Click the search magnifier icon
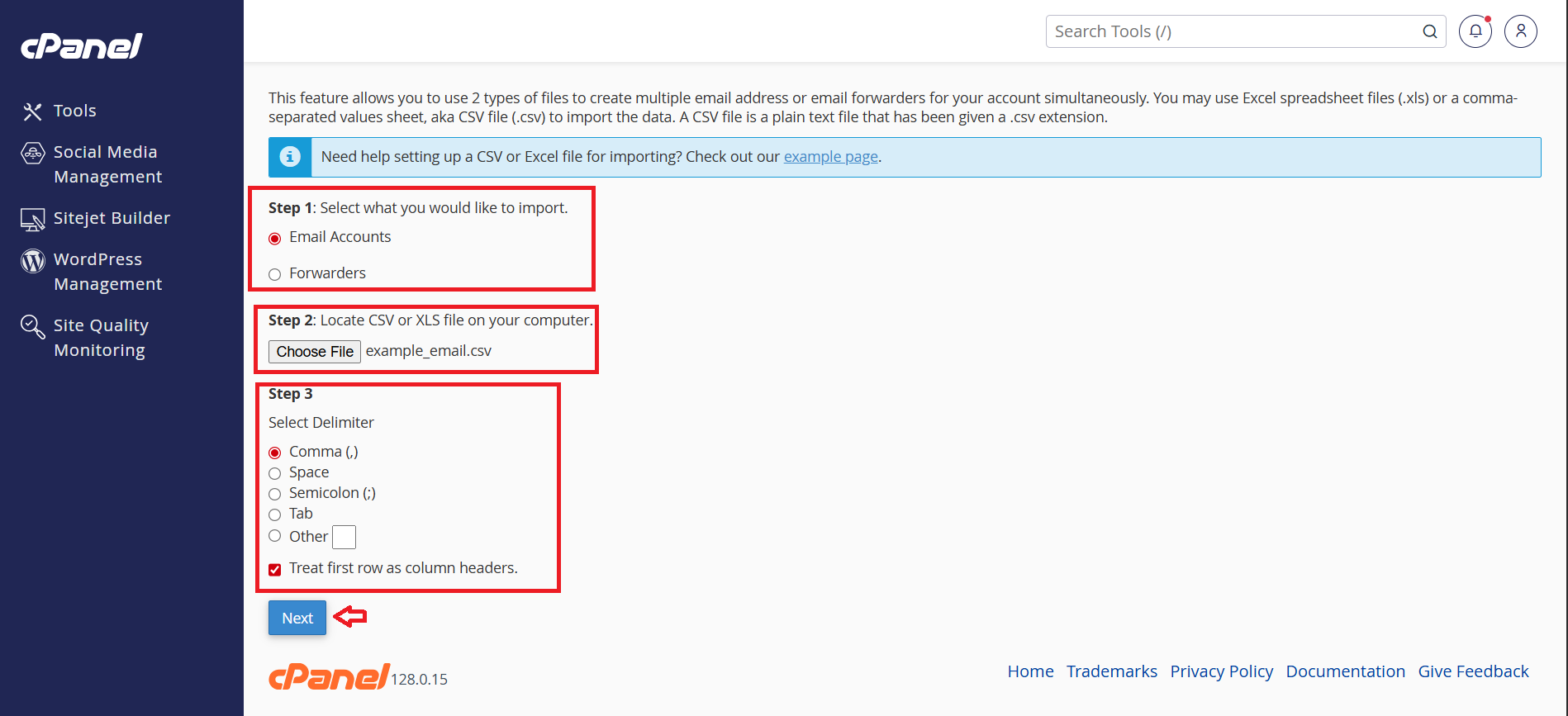 tap(1429, 31)
